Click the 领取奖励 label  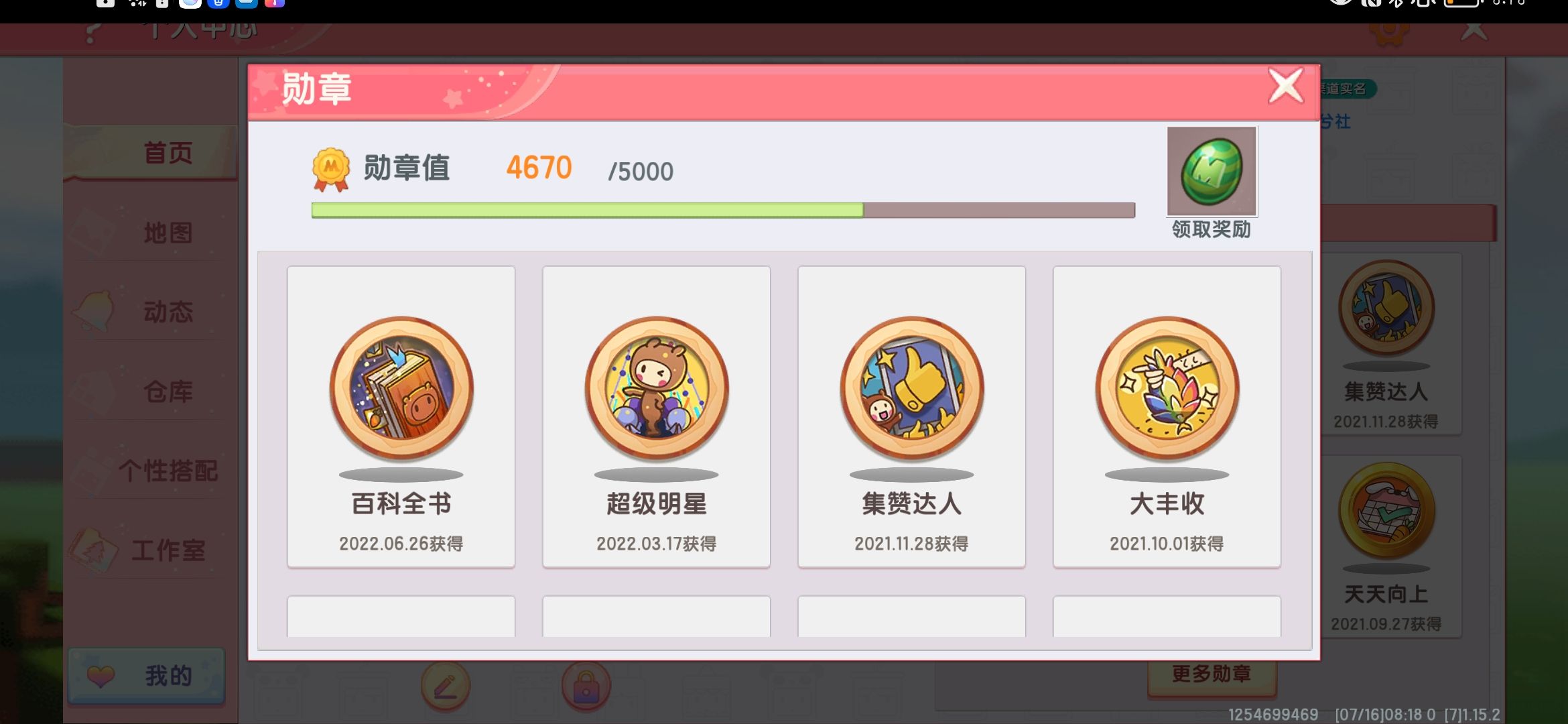pos(1212,229)
